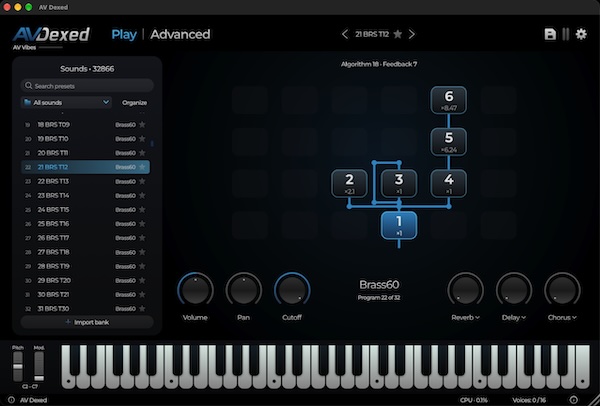Click the info icon at bottom left

tap(11, 400)
